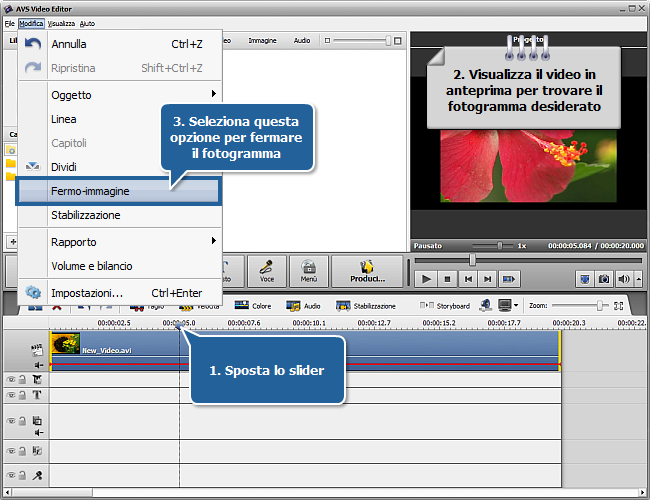This screenshot has height=500, width=650.
Task: Choose Annulla from the Modifica menu
Action: tap(120, 44)
